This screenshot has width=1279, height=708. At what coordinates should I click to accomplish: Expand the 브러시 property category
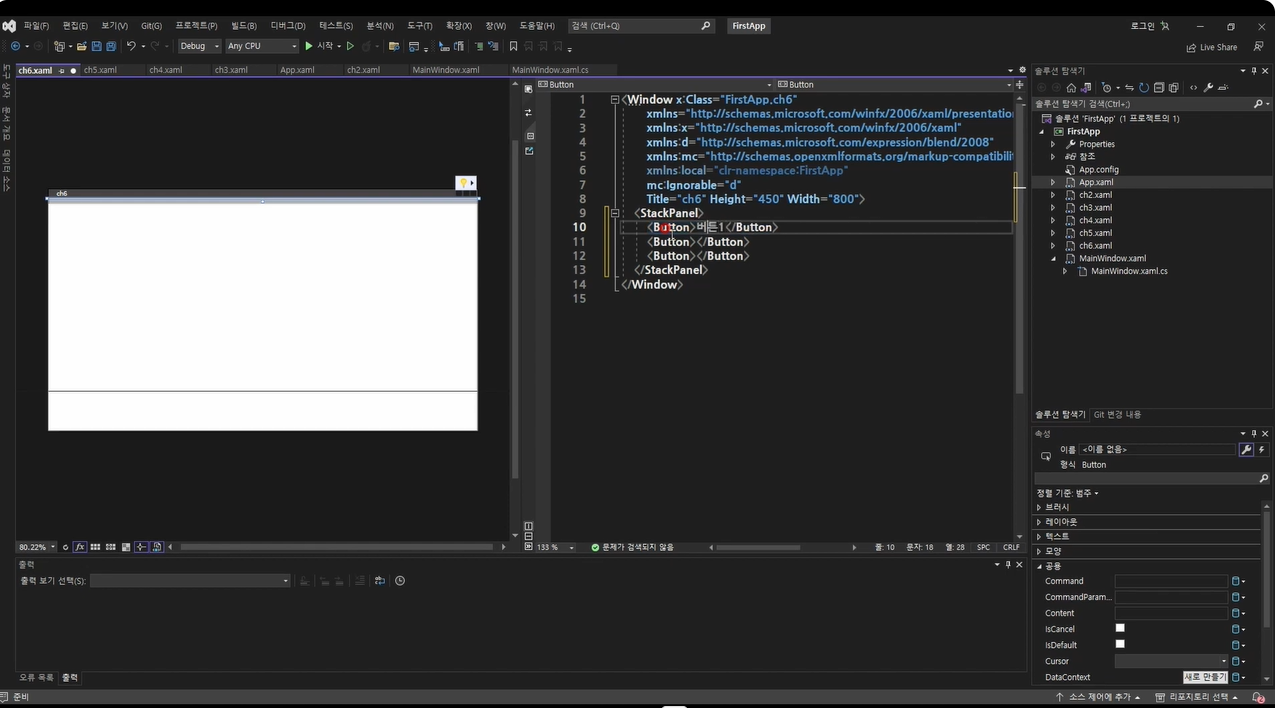[1039, 507]
